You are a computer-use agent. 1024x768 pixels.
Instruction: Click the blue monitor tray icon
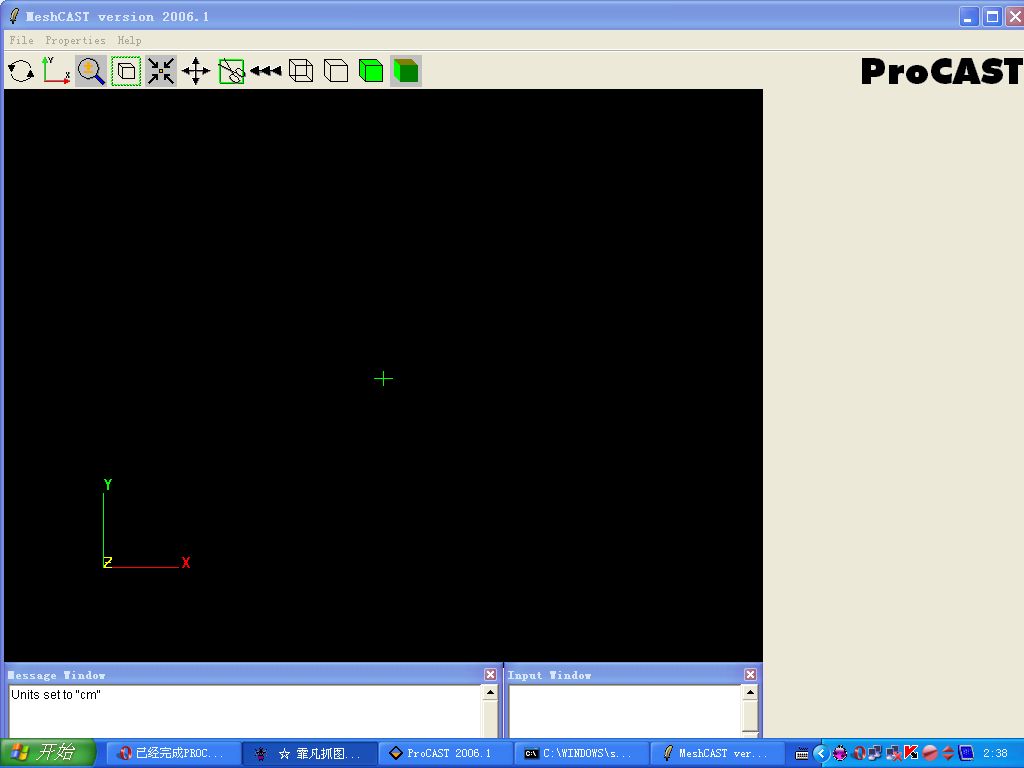click(966, 753)
